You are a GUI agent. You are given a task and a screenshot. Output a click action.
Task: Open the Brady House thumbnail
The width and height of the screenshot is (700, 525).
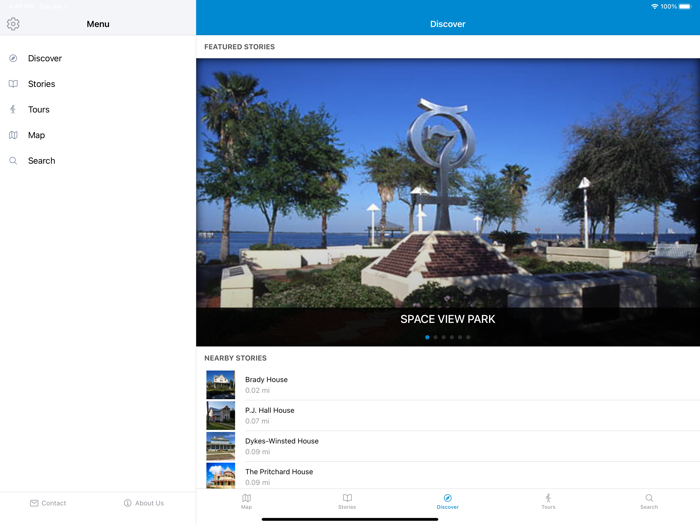(x=220, y=385)
